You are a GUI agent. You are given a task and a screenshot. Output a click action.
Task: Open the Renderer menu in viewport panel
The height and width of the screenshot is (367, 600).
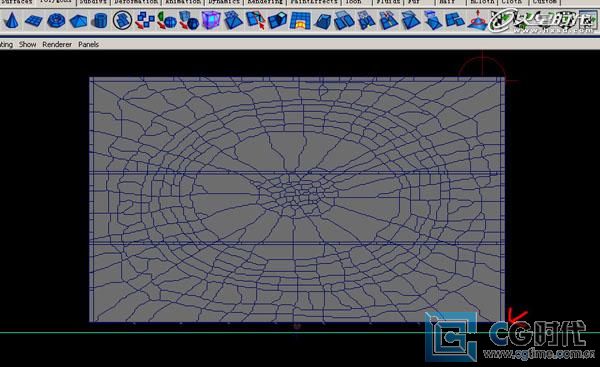point(57,44)
